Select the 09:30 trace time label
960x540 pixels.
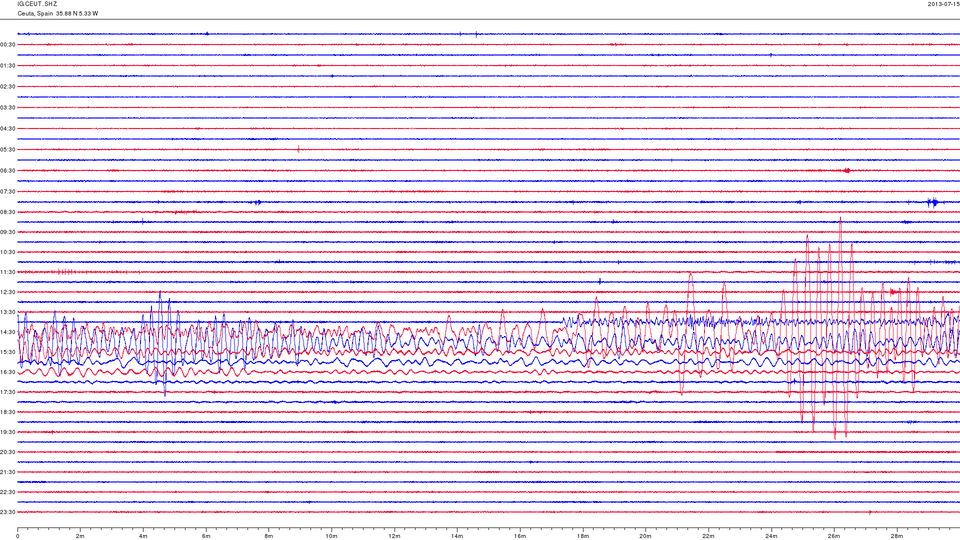pos(8,232)
